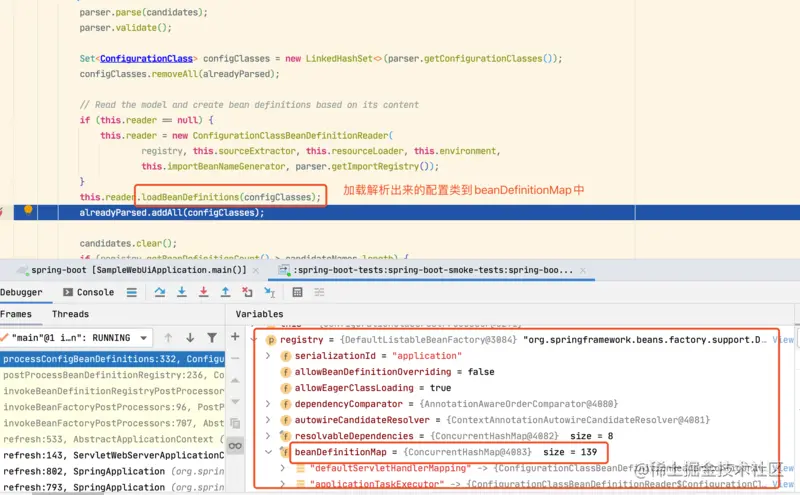Image resolution: width=800 pixels, height=495 pixels.
Task: Click the layout lines icon beside Console
Action: 132,292
